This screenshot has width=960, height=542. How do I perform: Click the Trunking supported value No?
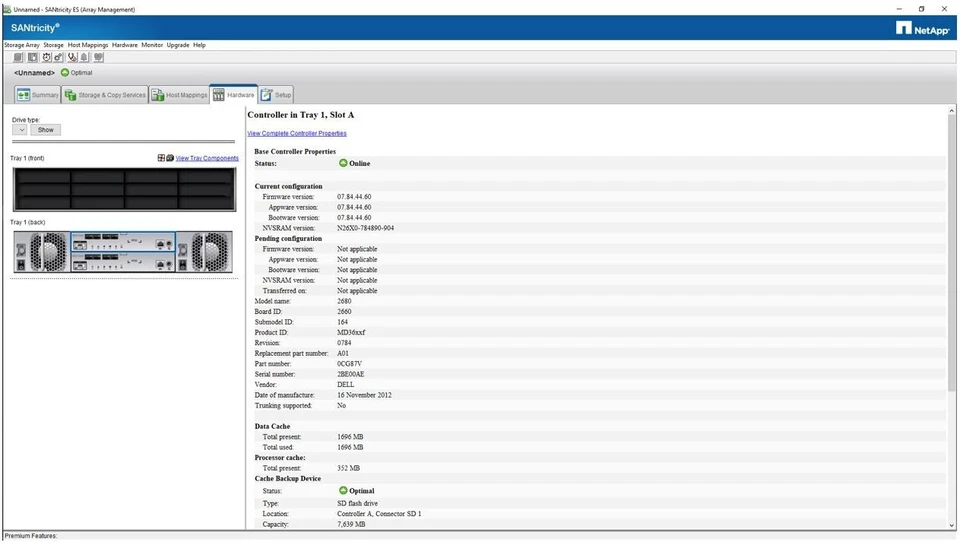[341, 405]
